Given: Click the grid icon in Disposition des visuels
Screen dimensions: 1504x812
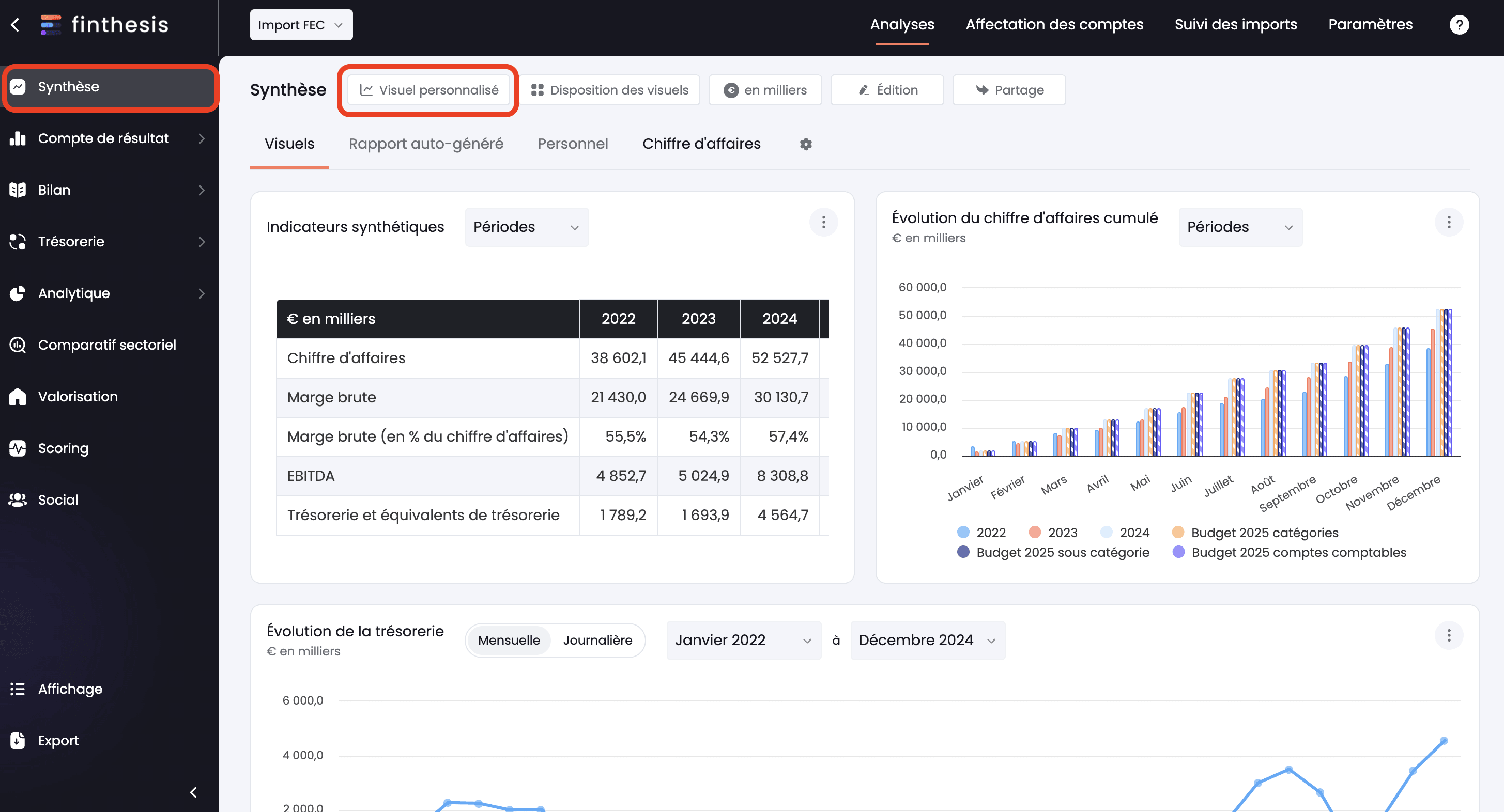Looking at the screenshot, I should click(537, 90).
